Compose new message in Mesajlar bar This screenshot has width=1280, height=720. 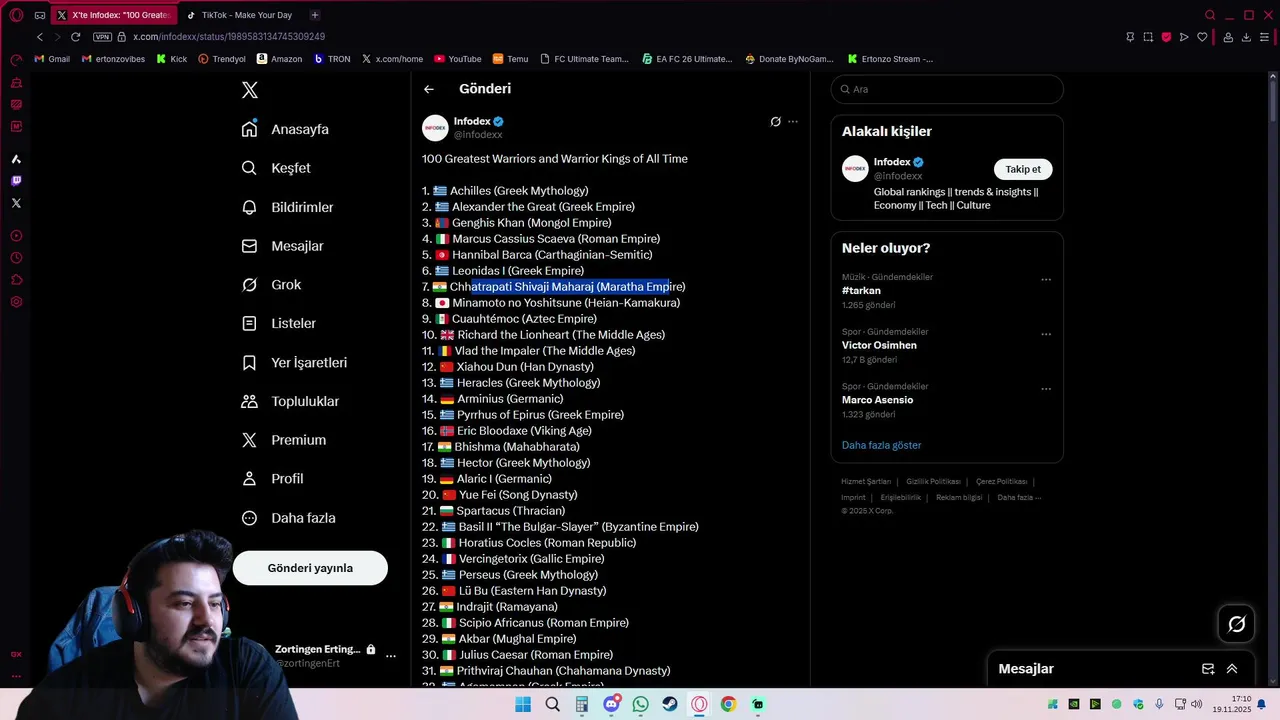[x=1208, y=669]
